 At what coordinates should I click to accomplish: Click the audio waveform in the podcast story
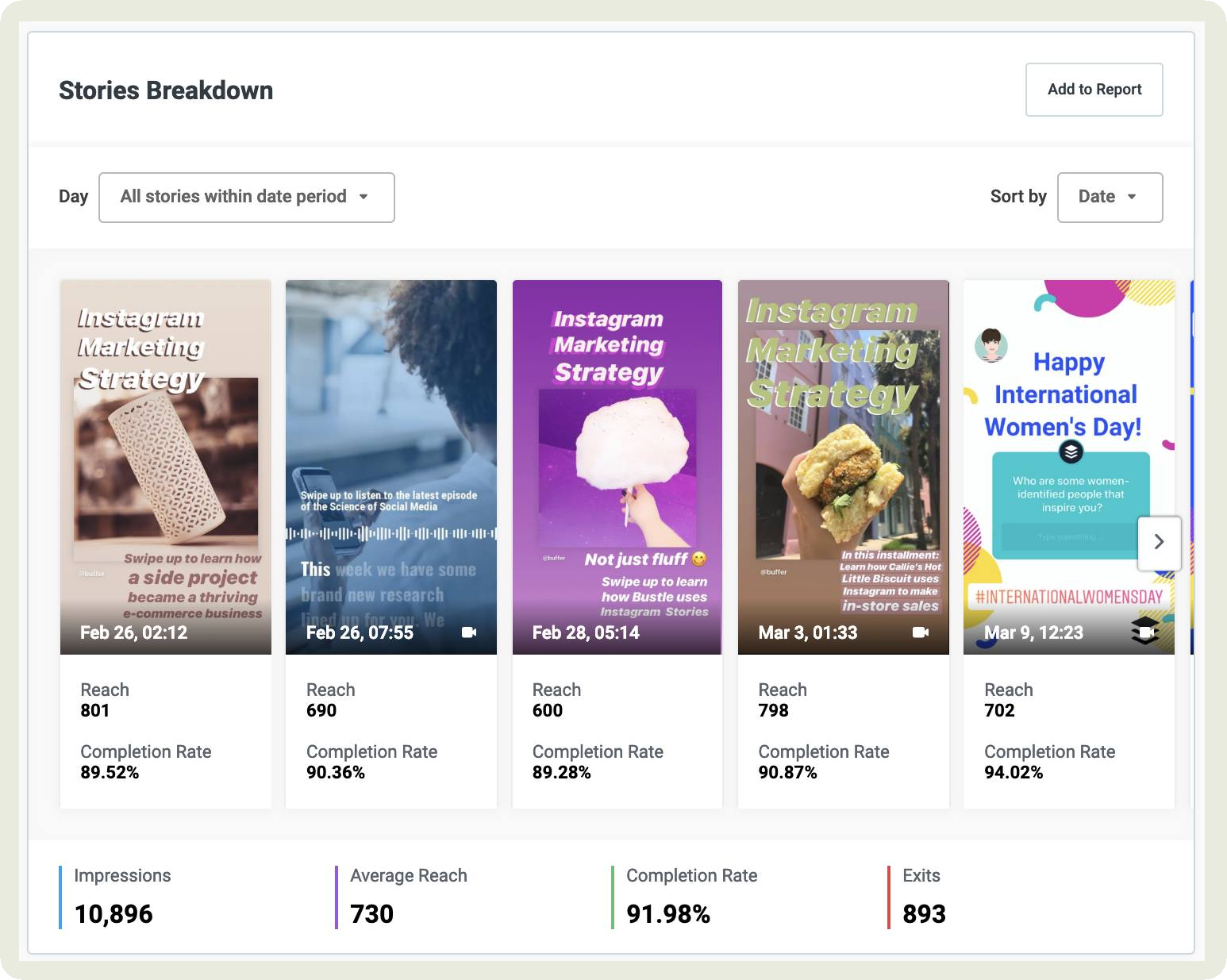(390, 533)
